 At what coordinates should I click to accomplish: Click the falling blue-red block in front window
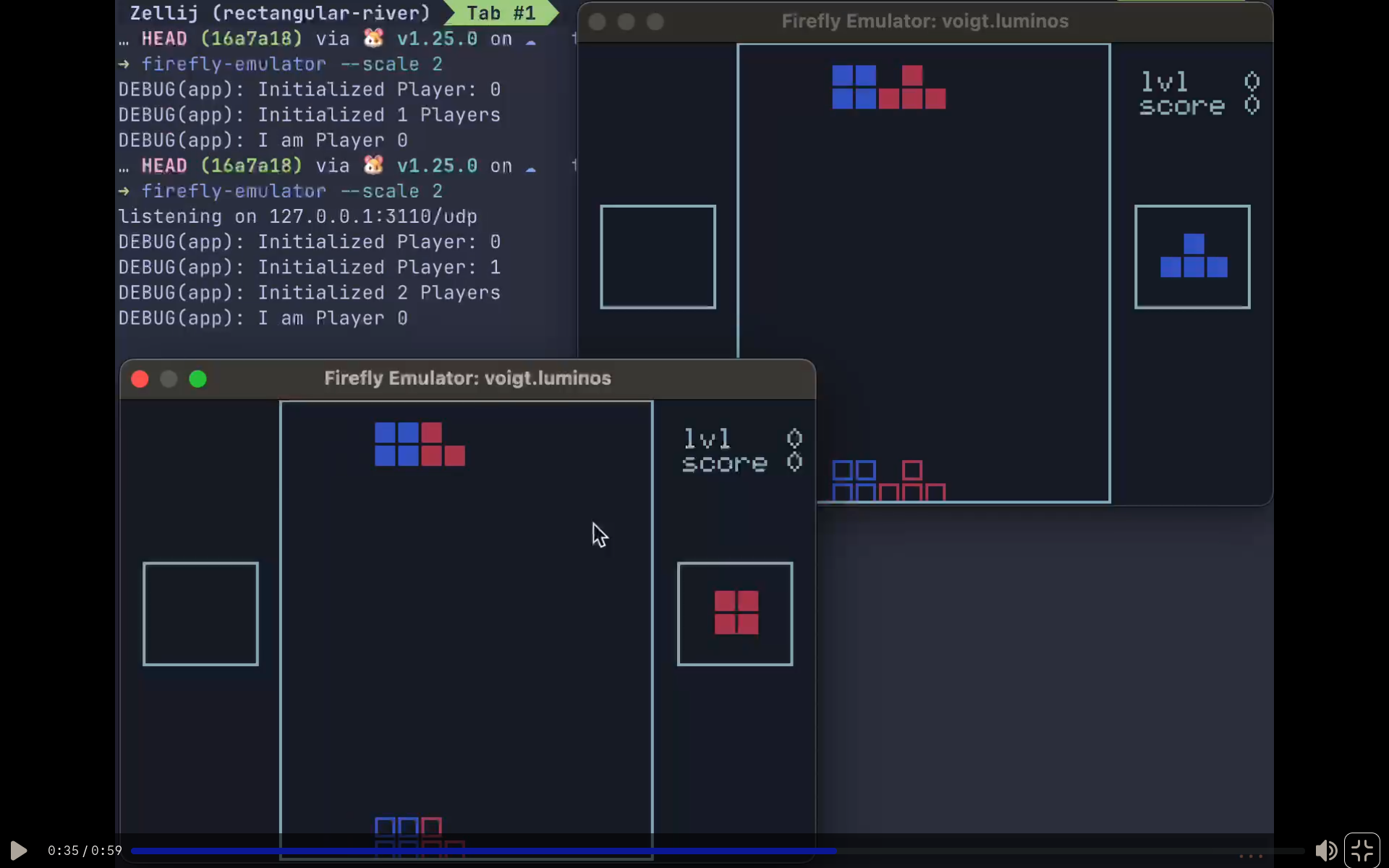(420, 444)
